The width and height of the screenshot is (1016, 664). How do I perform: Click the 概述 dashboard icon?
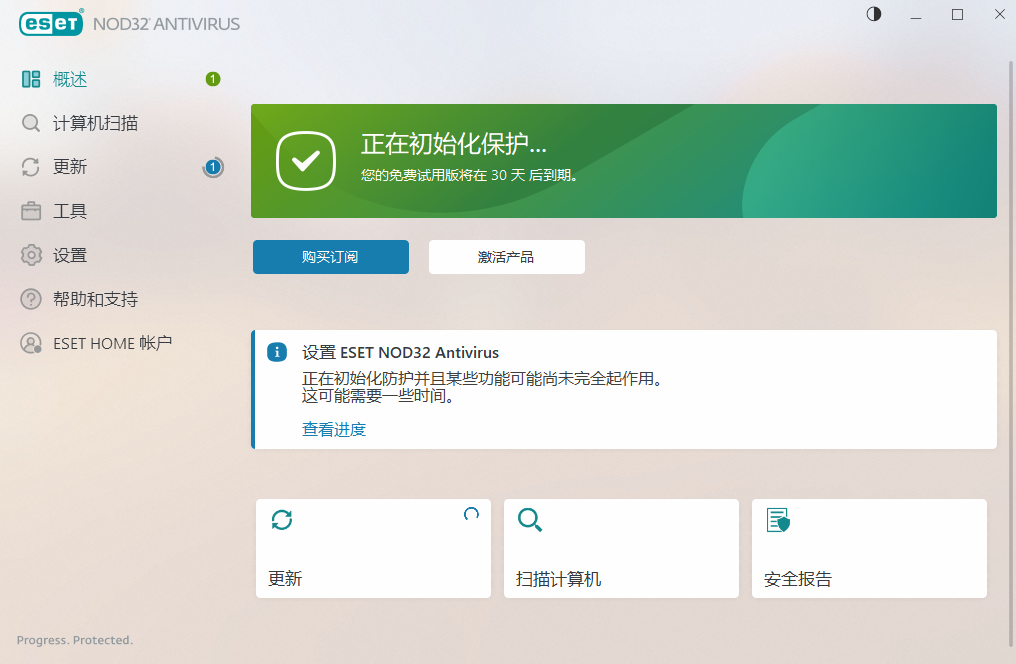(30, 79)
